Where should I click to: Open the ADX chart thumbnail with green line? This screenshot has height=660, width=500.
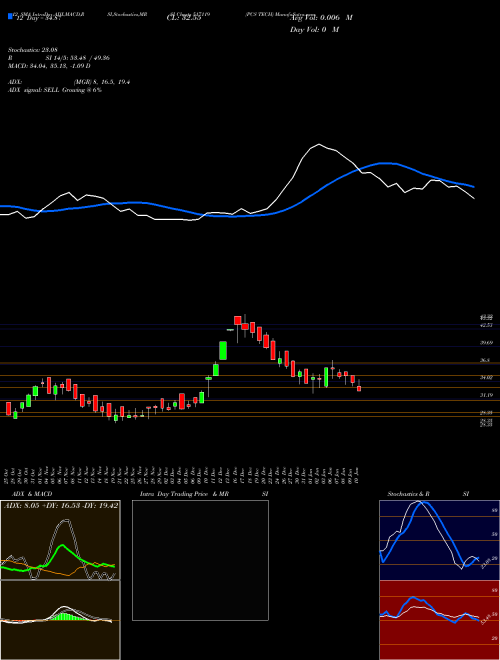pyautogui.click(x=60, y=540)
